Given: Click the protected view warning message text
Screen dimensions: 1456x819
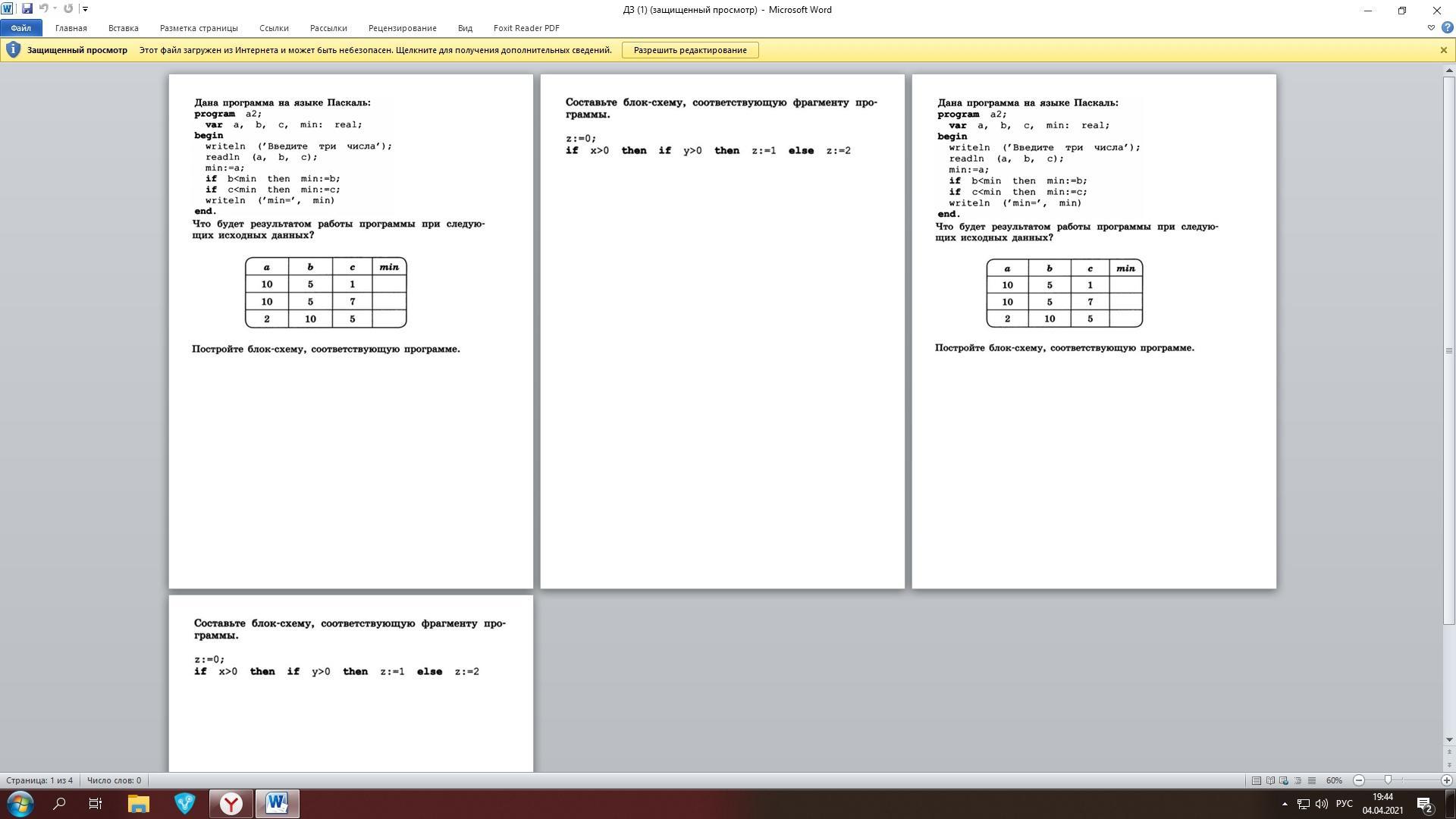Looking at the screenshot, I should 375,50.
